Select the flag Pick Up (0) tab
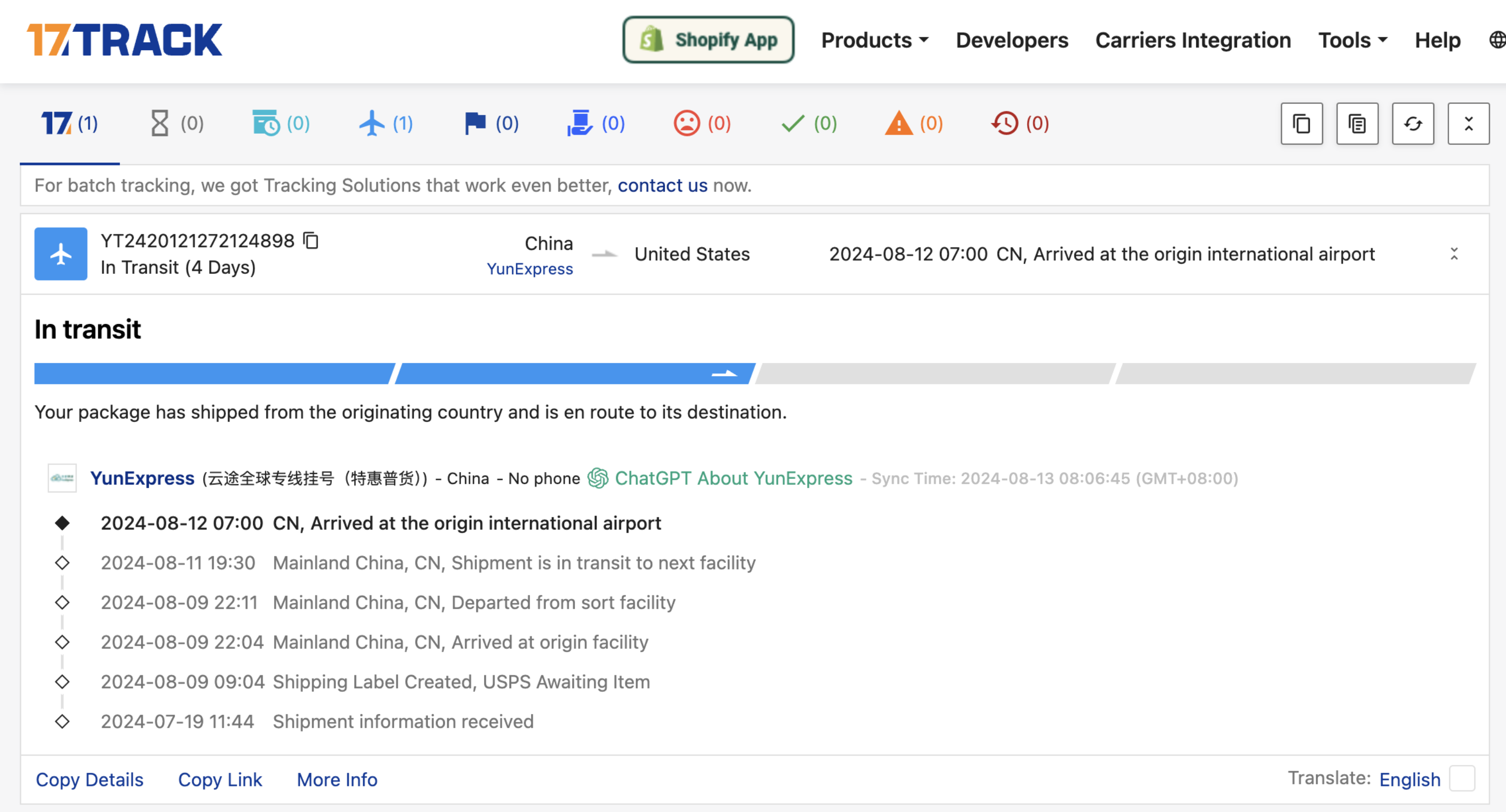The width and height of the screenshot is (1506, 812). click(491, 123)
